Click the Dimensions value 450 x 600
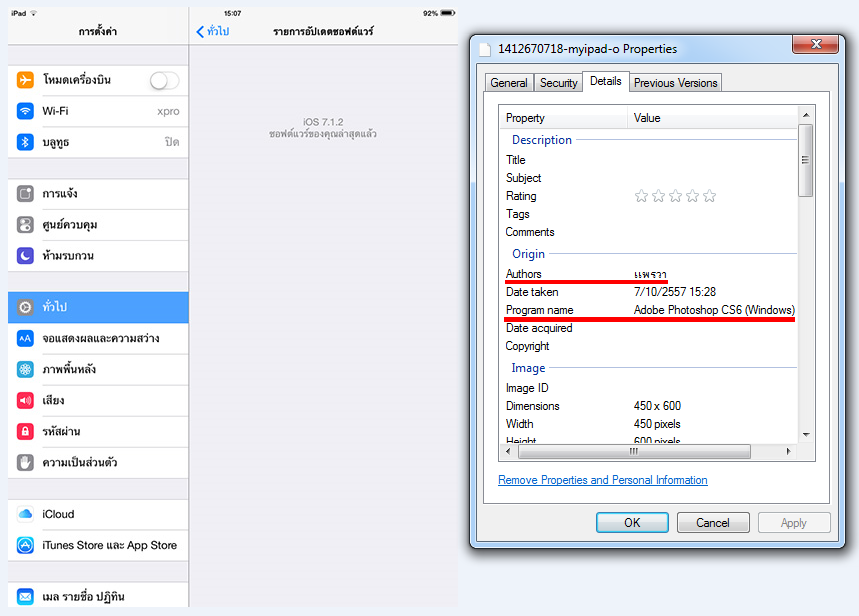 657,406
